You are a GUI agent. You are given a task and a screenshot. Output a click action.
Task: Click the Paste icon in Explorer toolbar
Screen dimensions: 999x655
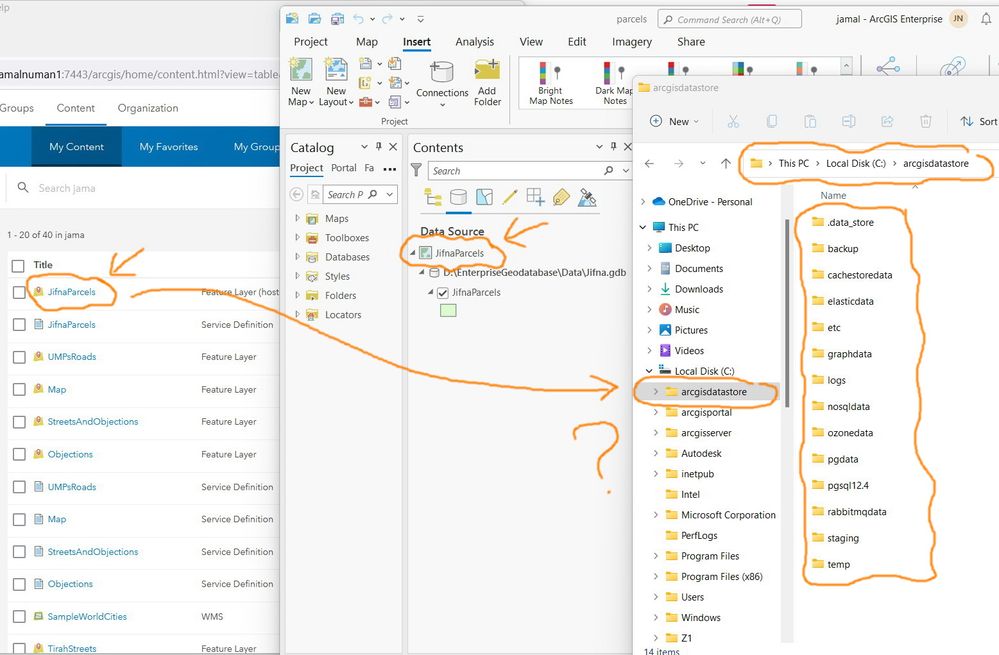click(x=810, y=121)
